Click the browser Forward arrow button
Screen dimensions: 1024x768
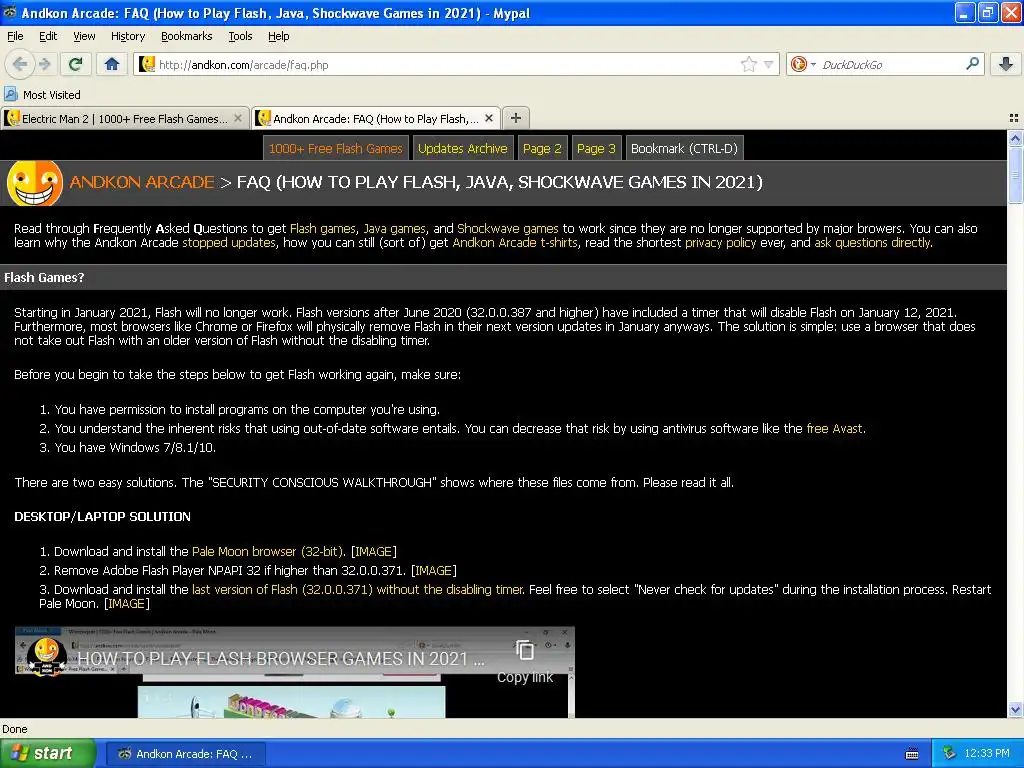tap(44, 64)
